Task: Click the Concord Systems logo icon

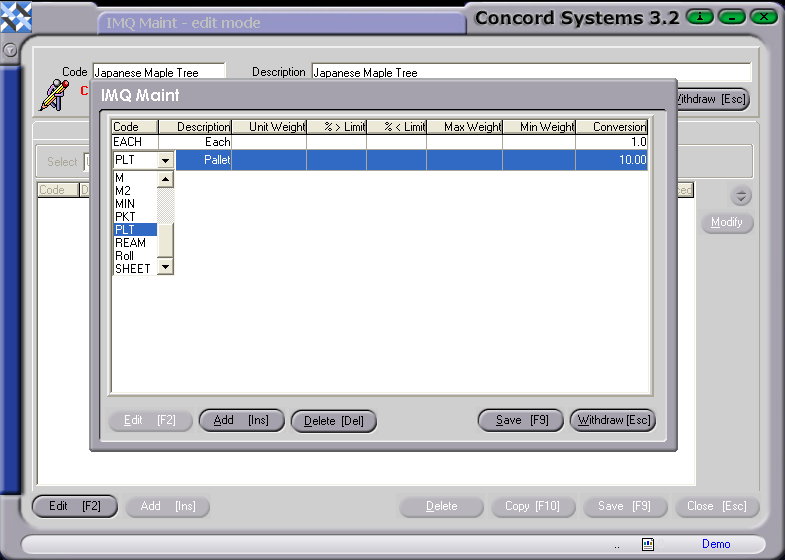Action: (x=16, y=17)
